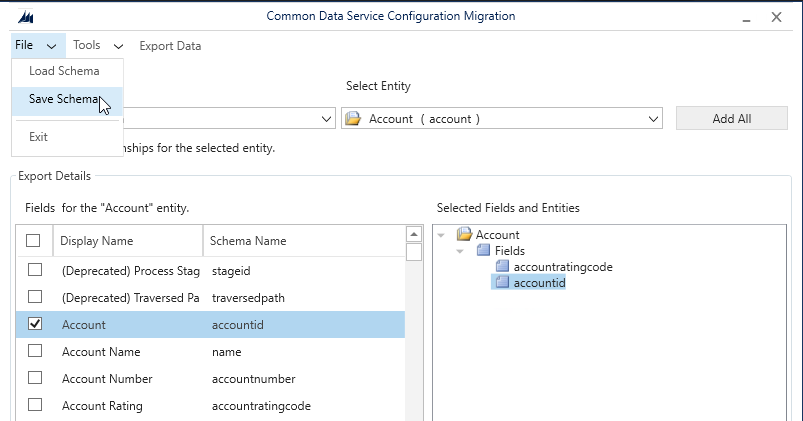This screenshot has height=421, width=803.
Task: Click the Tools menu chevron
Action: (x=118, y=46)
